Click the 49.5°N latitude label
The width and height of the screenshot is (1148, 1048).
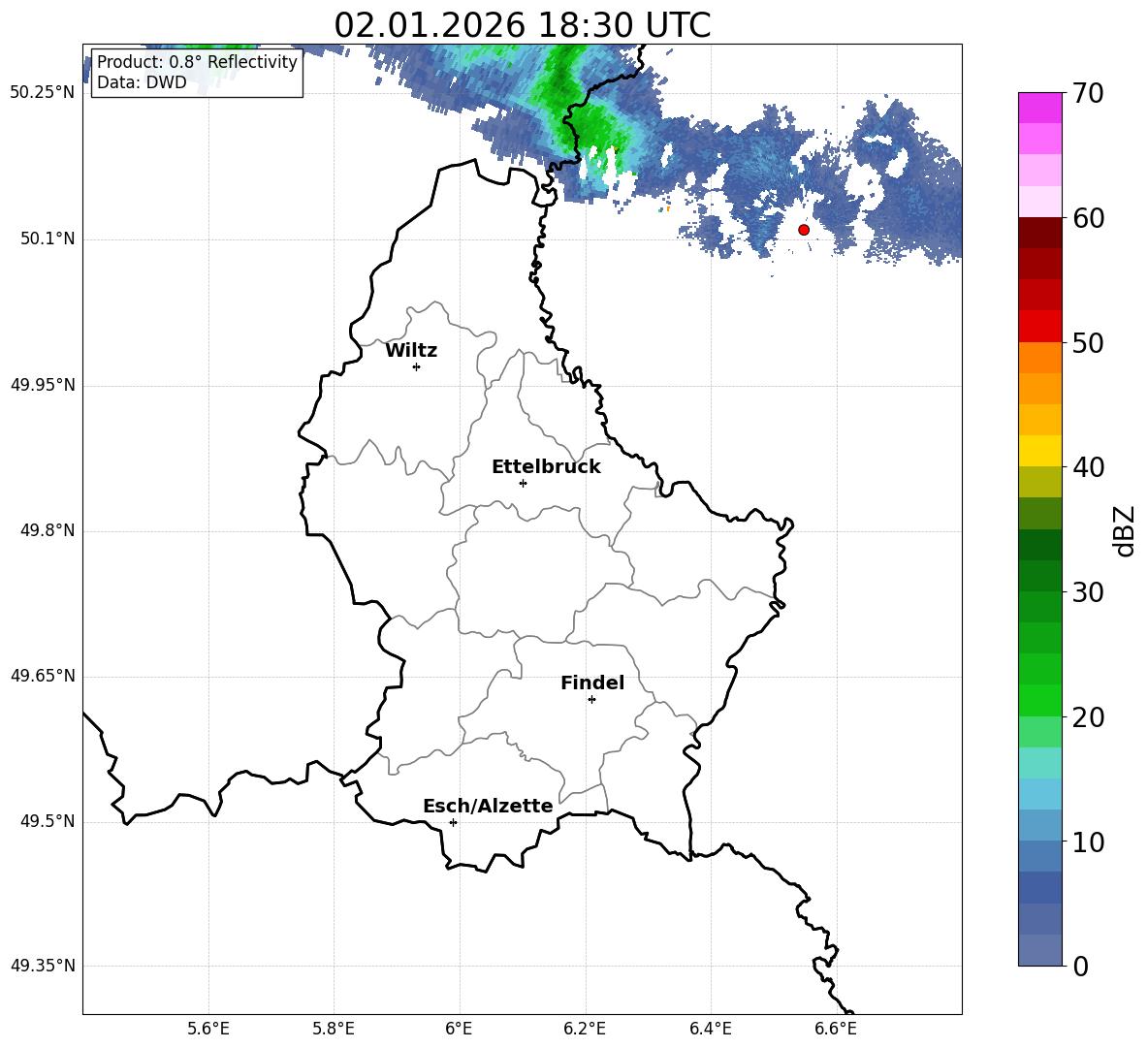coord(48,821)
